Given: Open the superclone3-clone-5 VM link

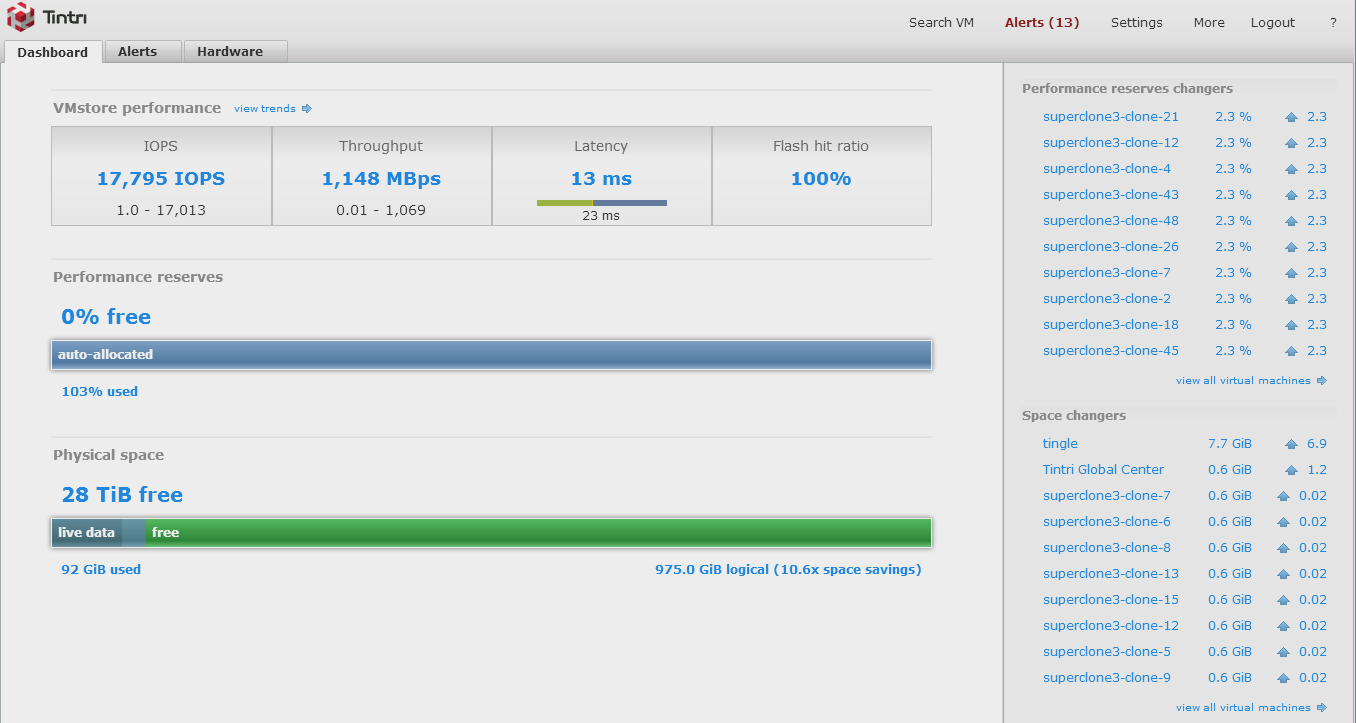Looking at the screenshot, I should [x=1107, y=652].
